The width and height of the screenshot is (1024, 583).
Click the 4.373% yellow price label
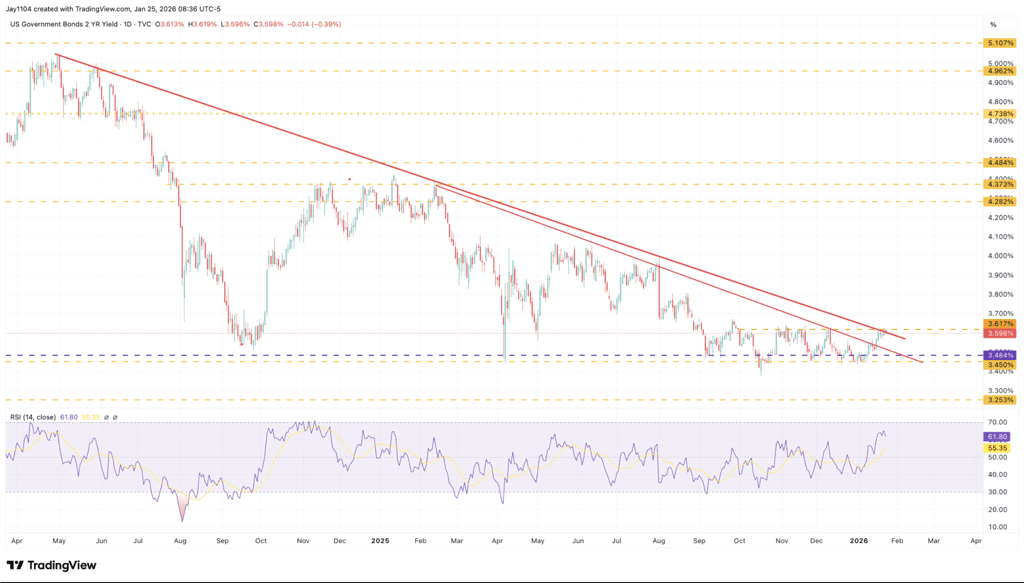click(1000, 185)
